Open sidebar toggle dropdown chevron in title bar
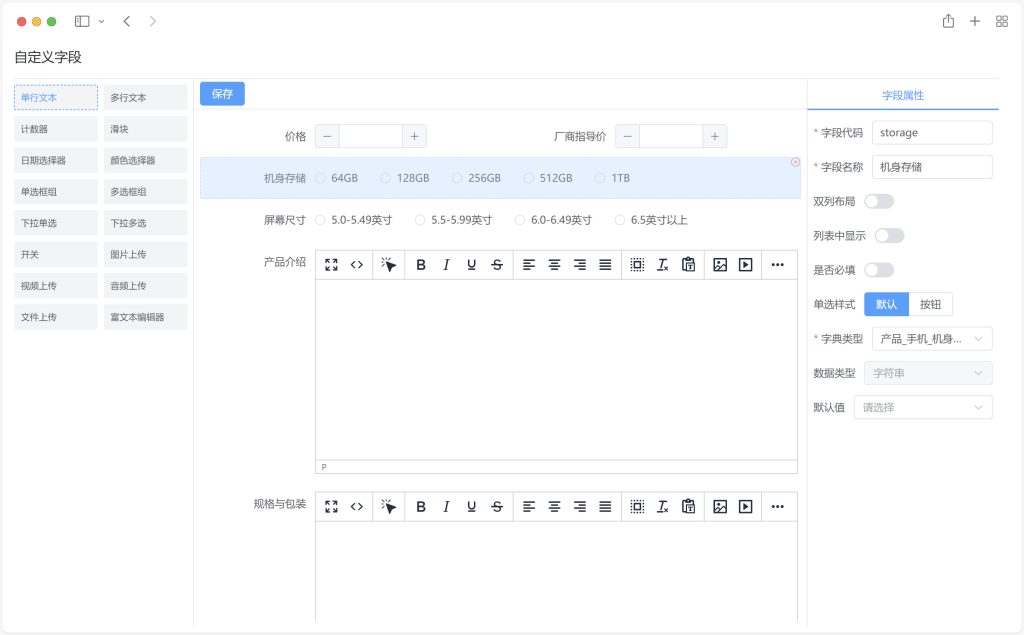 tap(101, 21)
